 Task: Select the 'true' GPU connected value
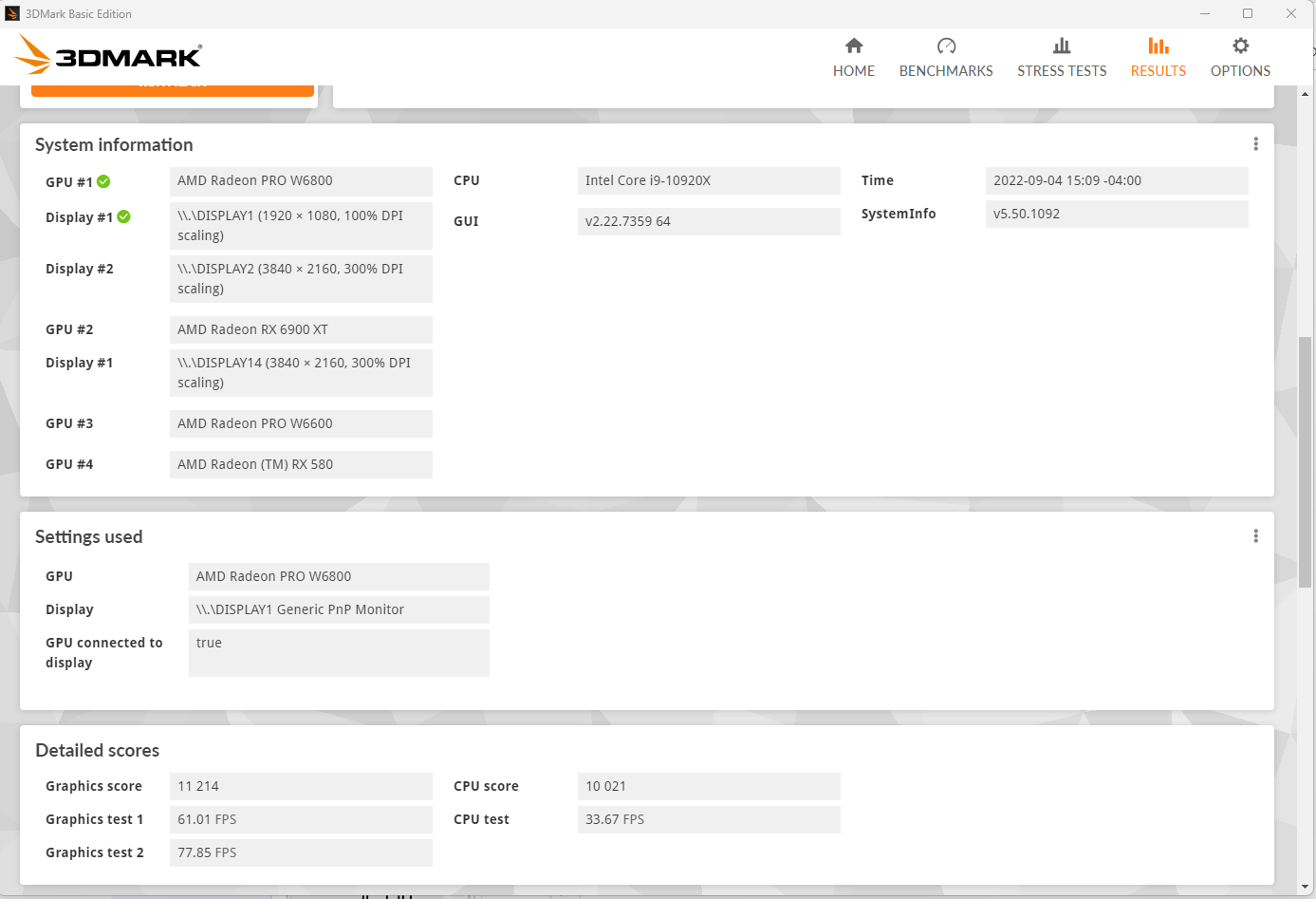tap(339, 653)
